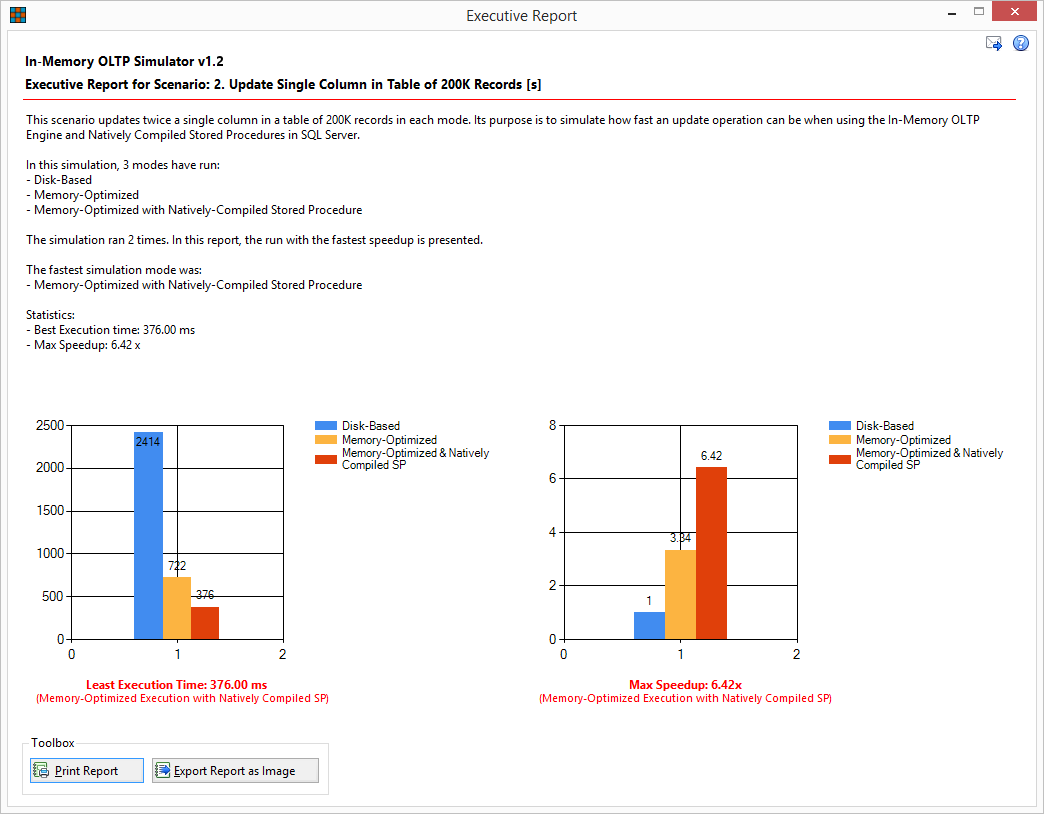Viewport: 1044px width, 814px height.
Task: Click the Print Report button
Action: [87, 771]
